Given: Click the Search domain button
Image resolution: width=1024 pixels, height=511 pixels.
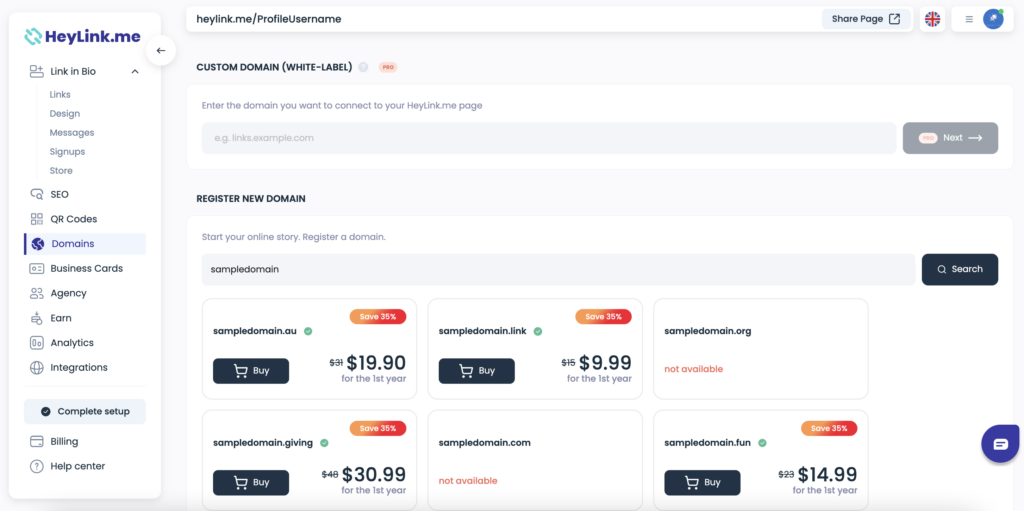Looking at the screenshot, I should click(959, 269).
